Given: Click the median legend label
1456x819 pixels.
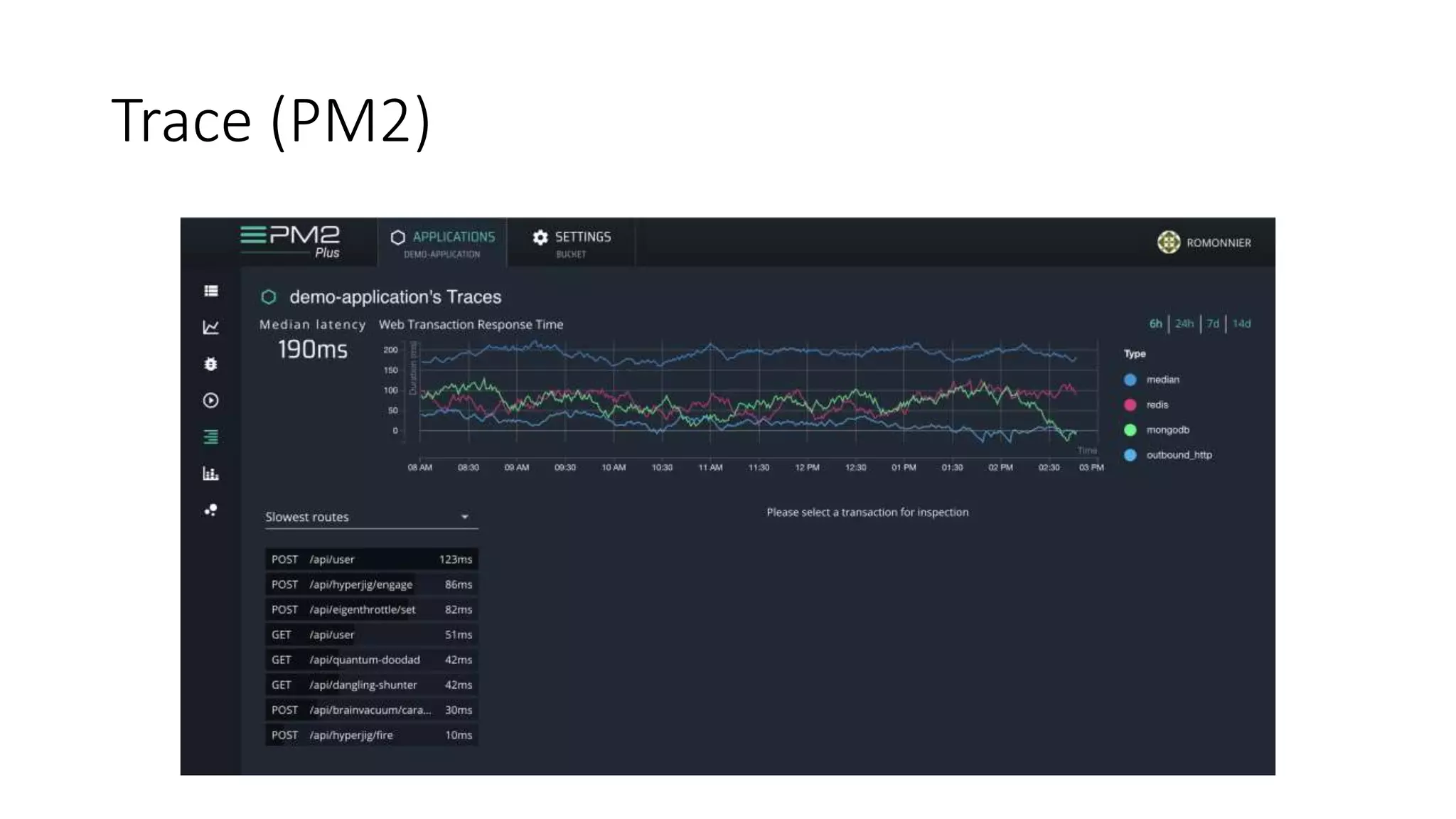Looking at the screenshot, I should 1162,380.
